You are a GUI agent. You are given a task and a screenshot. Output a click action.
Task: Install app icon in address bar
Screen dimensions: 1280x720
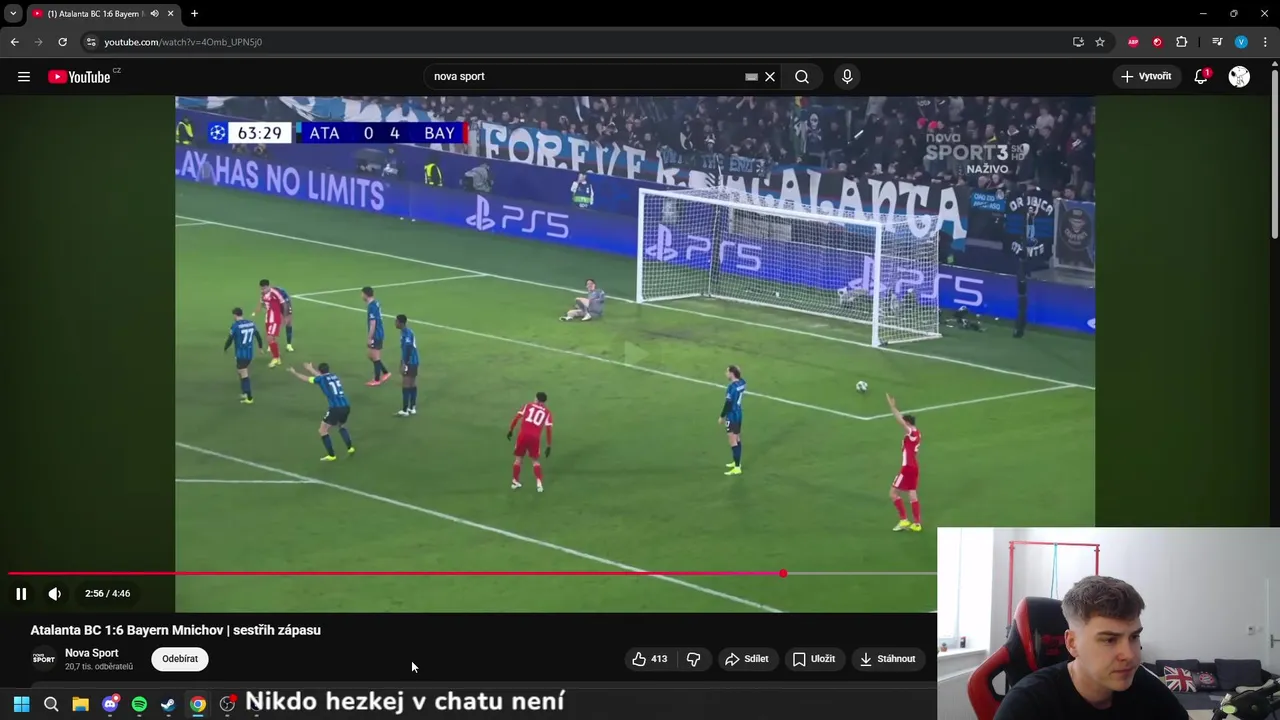point(1078,42)
